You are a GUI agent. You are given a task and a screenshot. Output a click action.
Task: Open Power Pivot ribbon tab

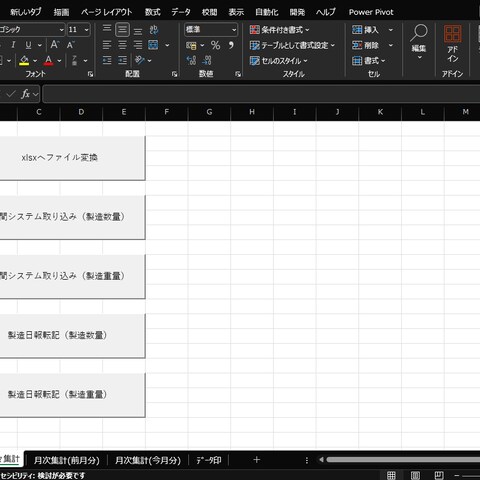[371, 12]
